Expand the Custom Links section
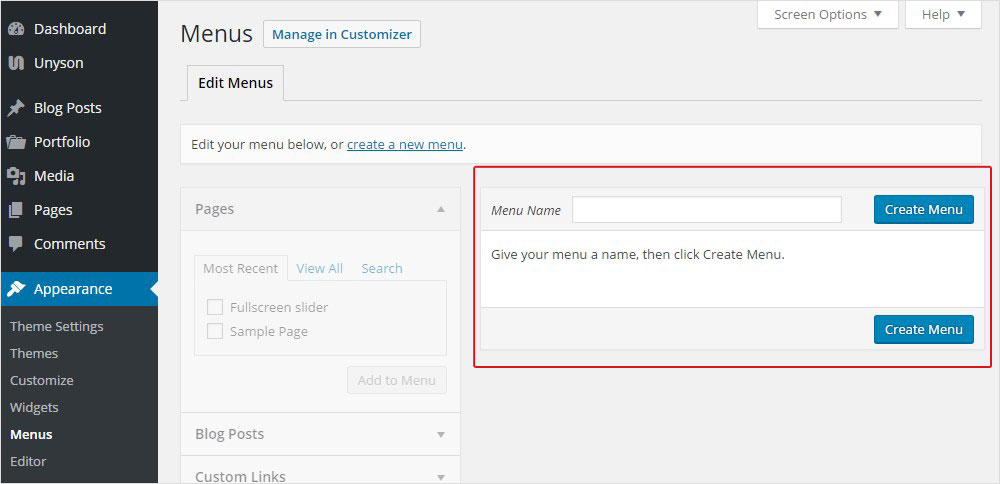 [441, 476]
